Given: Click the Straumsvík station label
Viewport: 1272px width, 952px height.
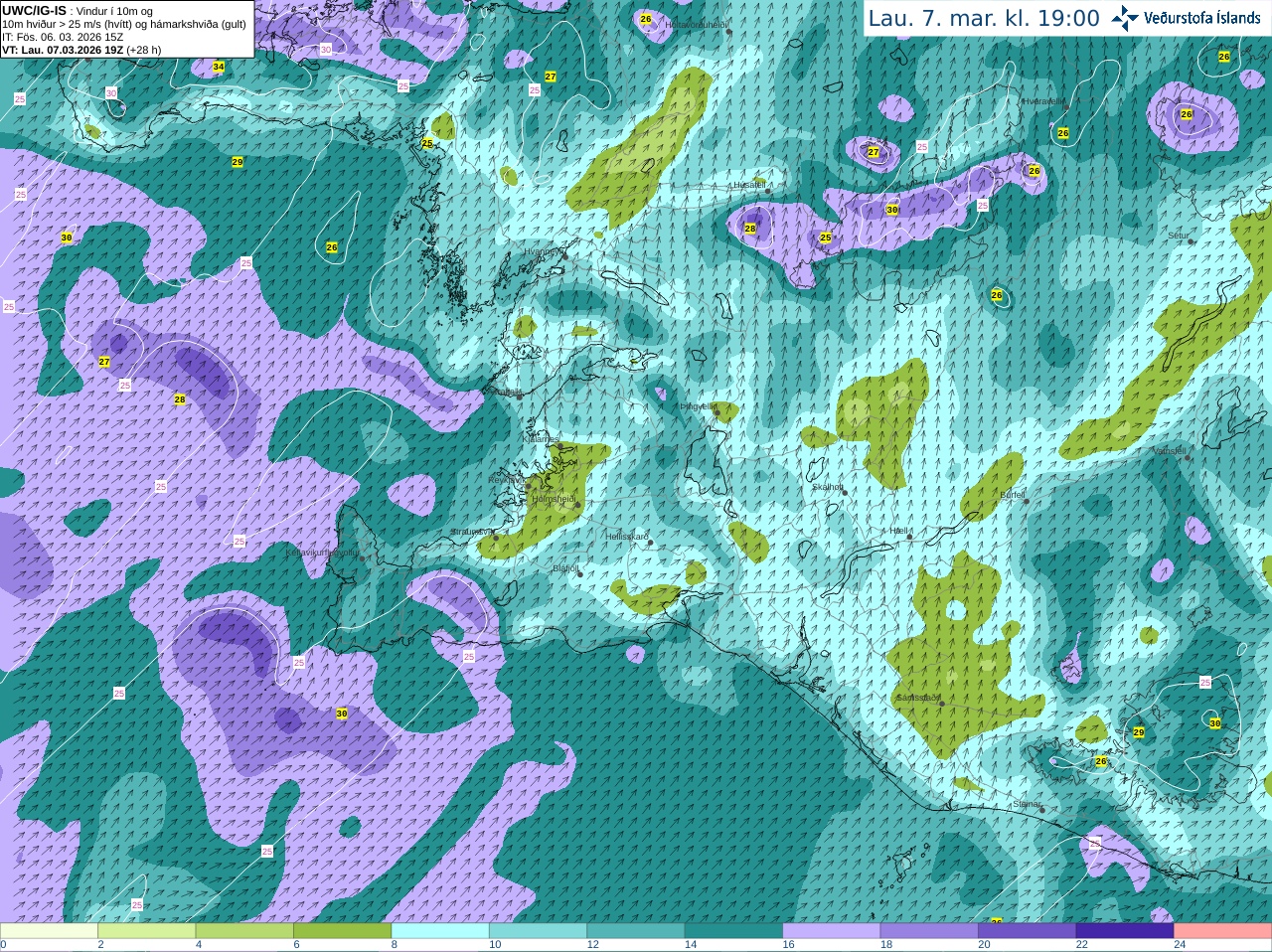Looking at the screenshot, I should 472,532.
